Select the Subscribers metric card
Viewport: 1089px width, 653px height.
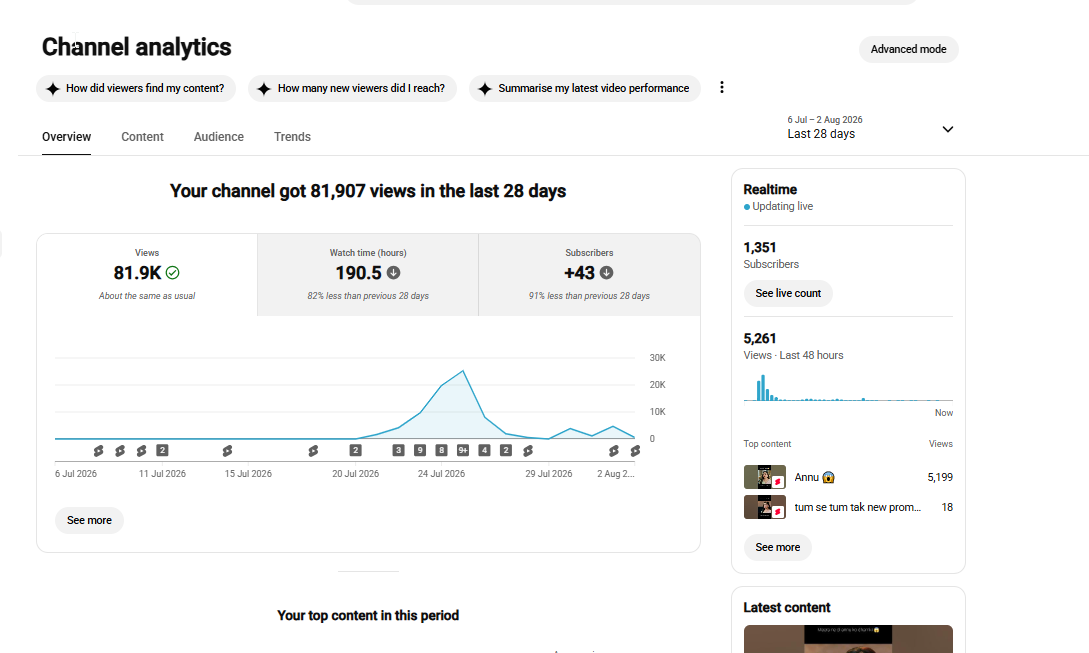pos(589,275)
